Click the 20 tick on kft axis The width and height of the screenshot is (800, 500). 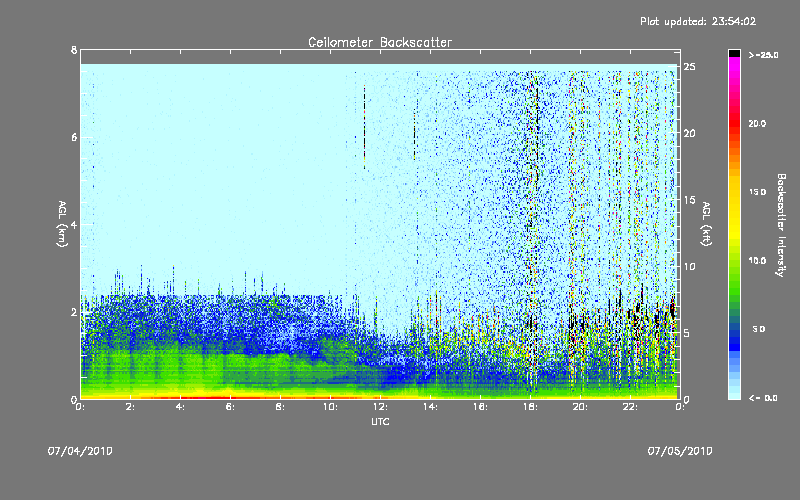[690, 133]
